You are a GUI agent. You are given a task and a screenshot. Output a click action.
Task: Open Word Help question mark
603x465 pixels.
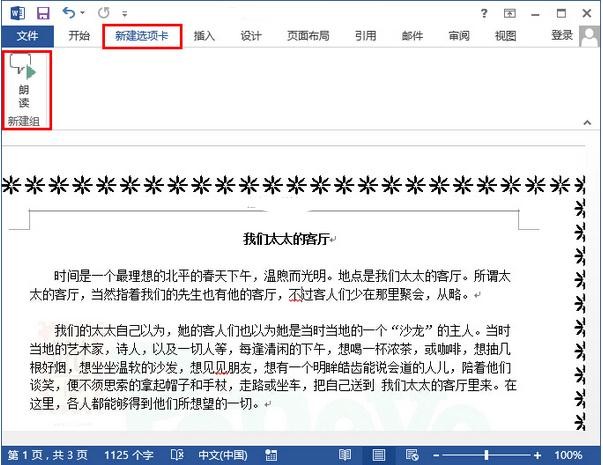pos(484,13)
